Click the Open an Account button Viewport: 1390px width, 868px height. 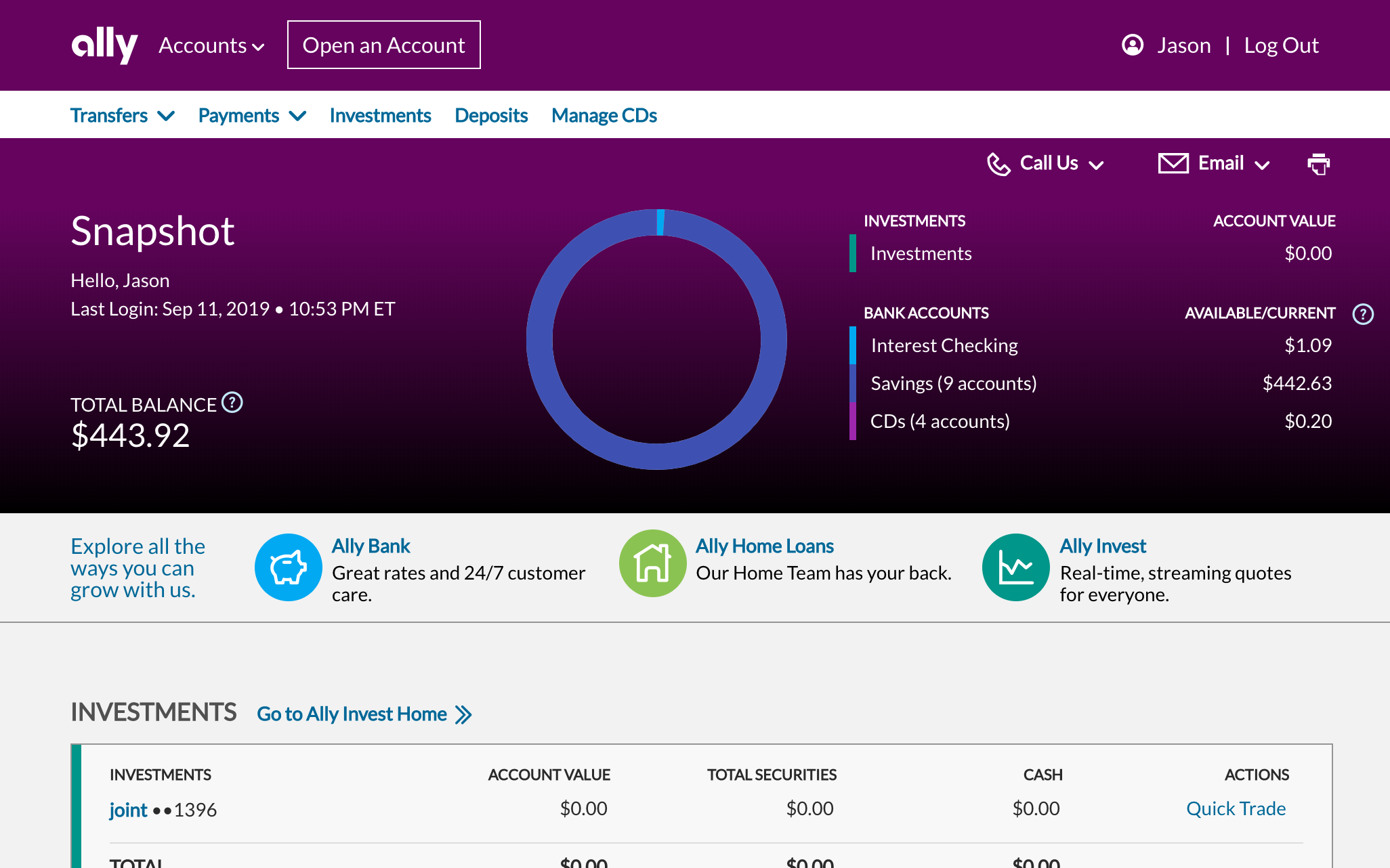tap(384, 45)
